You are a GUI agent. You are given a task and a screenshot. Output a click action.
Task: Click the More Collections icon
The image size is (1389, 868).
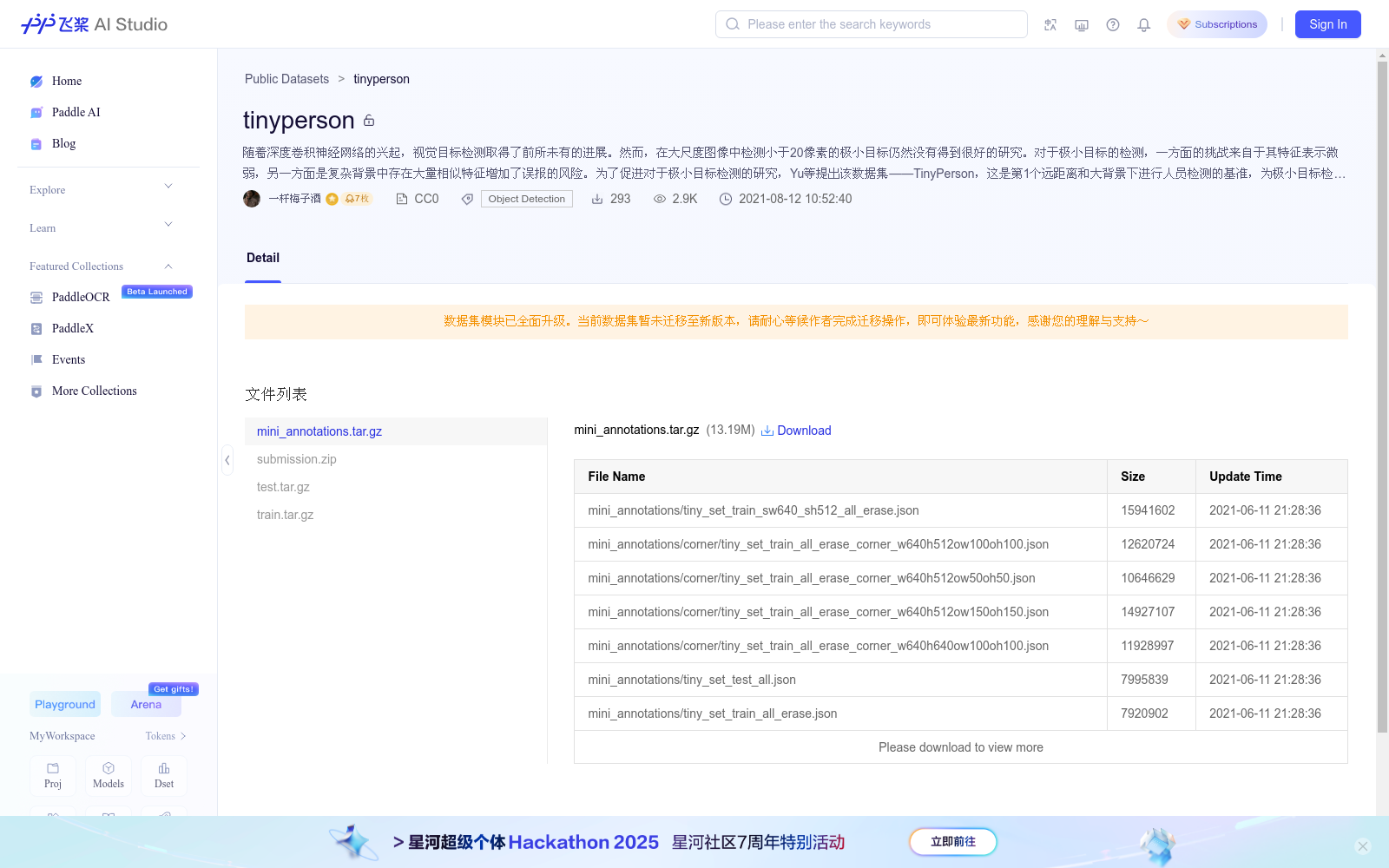[x=36, y=391]
